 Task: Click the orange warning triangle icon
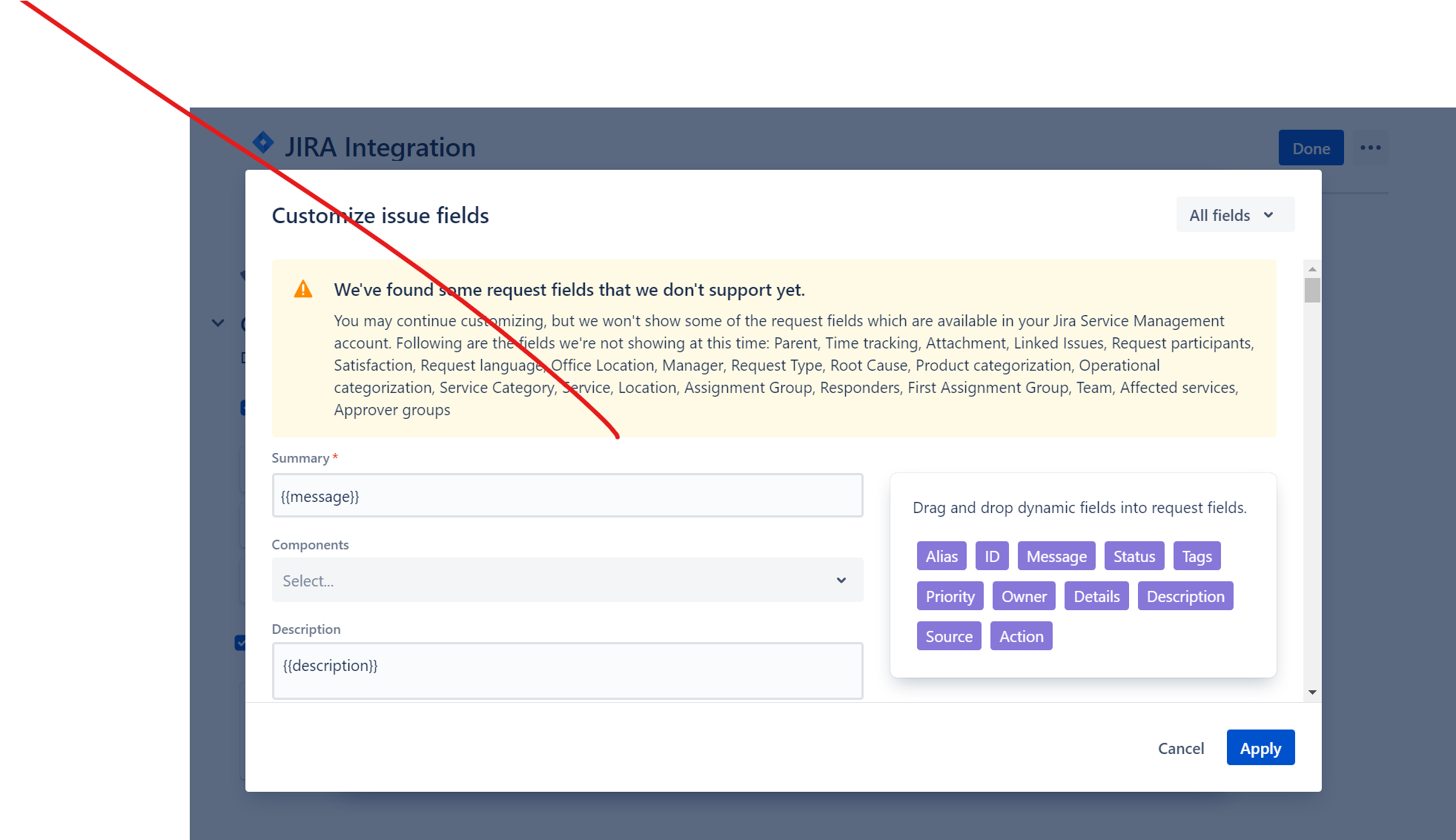click(x=303, y=289)
